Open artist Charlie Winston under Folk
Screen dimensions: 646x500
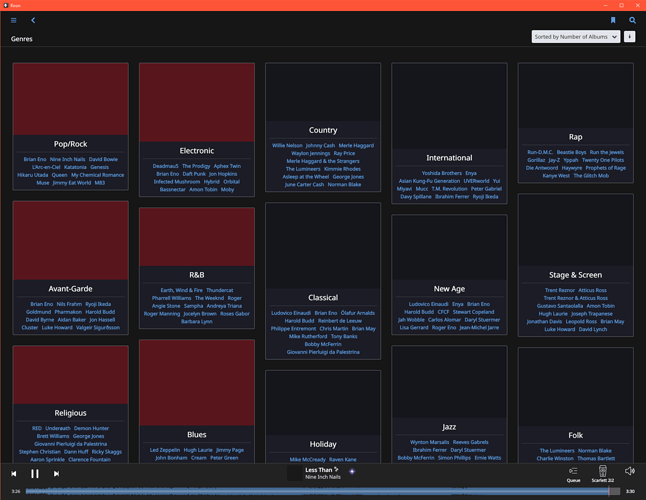(x=555, y=458)
